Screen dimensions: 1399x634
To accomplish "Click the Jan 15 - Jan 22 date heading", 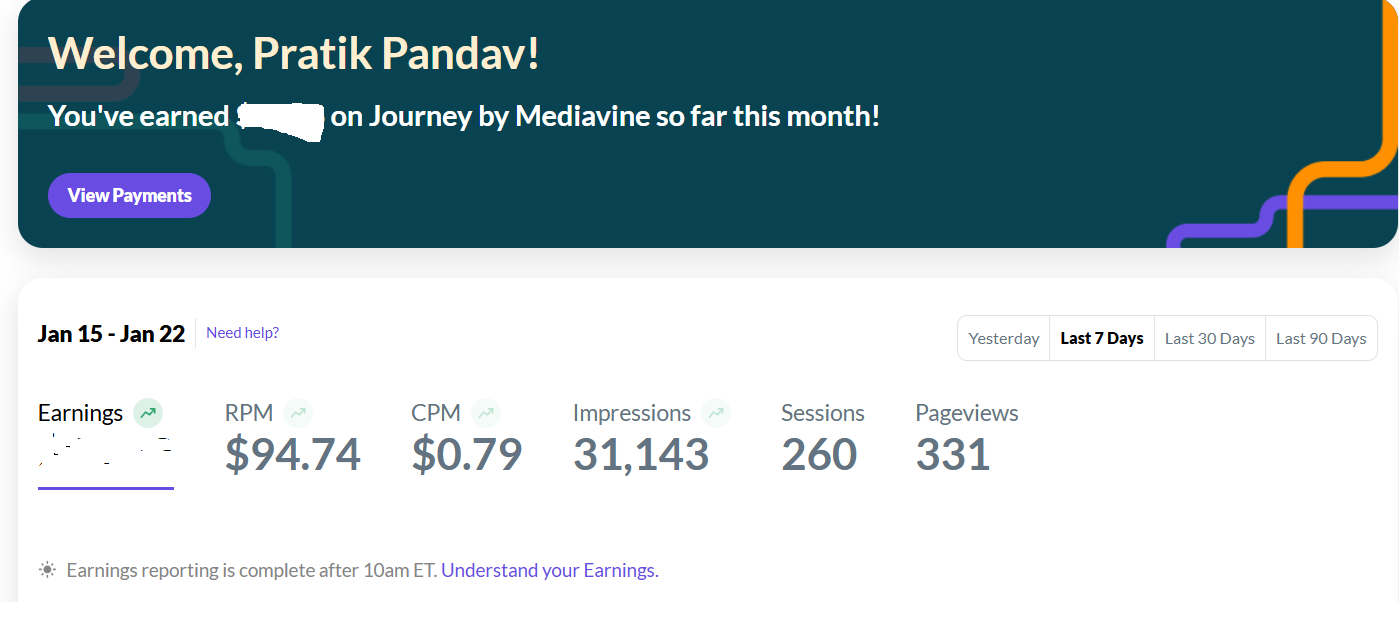I will pos(111,334).
